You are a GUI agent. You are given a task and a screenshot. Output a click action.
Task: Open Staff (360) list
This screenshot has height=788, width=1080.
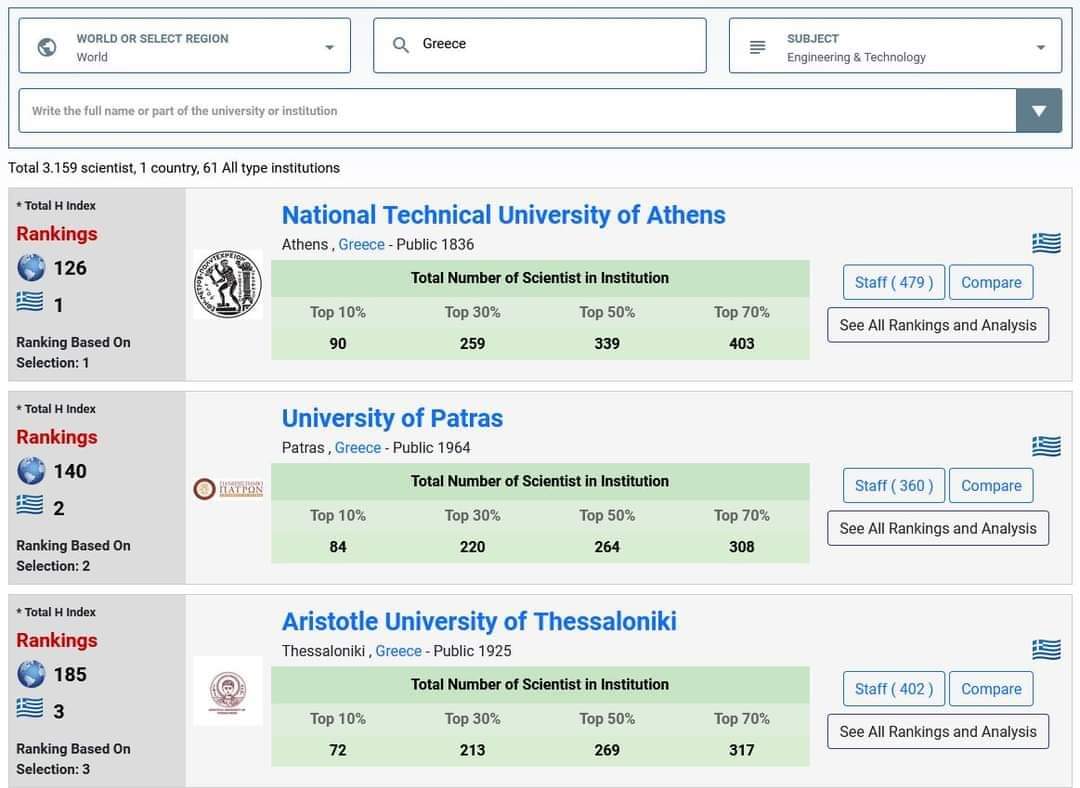click(x=894, y=486)
